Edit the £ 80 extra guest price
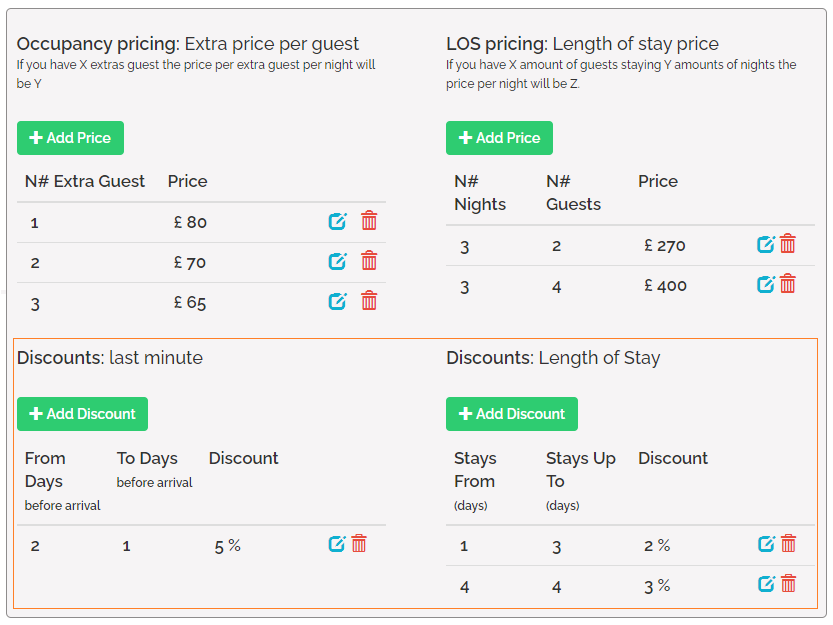Screen dimensions: 833x625 338,221
